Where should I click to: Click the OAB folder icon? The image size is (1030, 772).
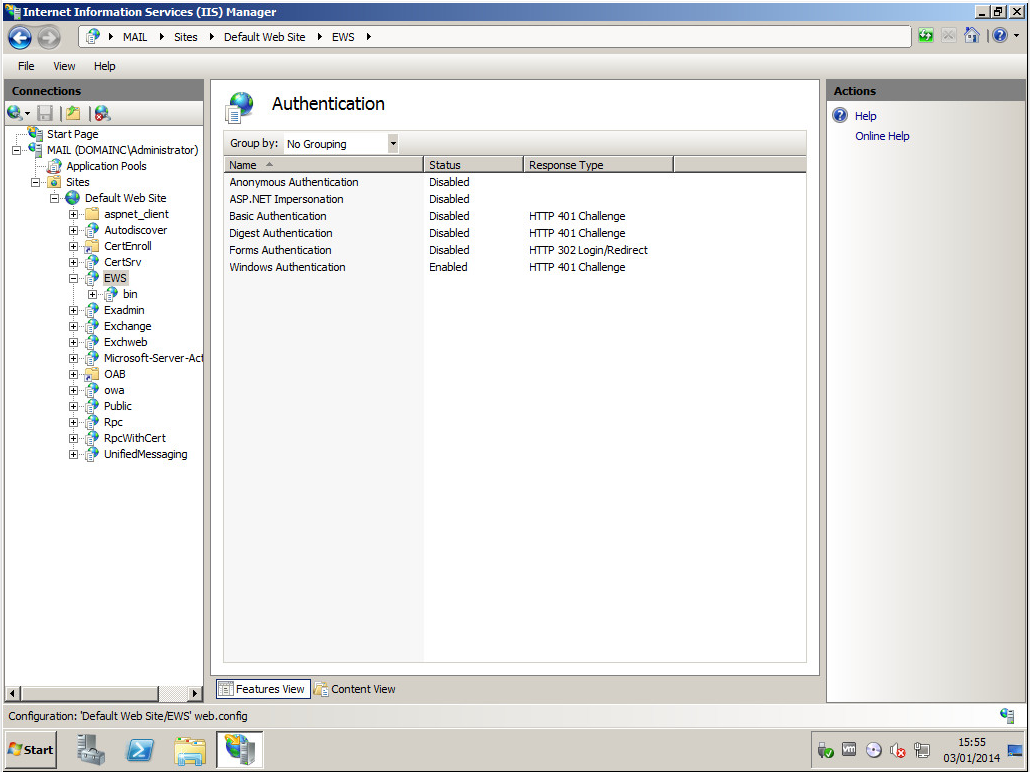pos(93,375)
